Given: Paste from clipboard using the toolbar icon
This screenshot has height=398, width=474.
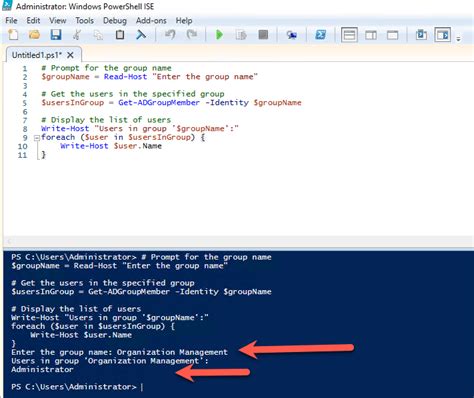Looking at the screenshot, I should tap(120, 35).
